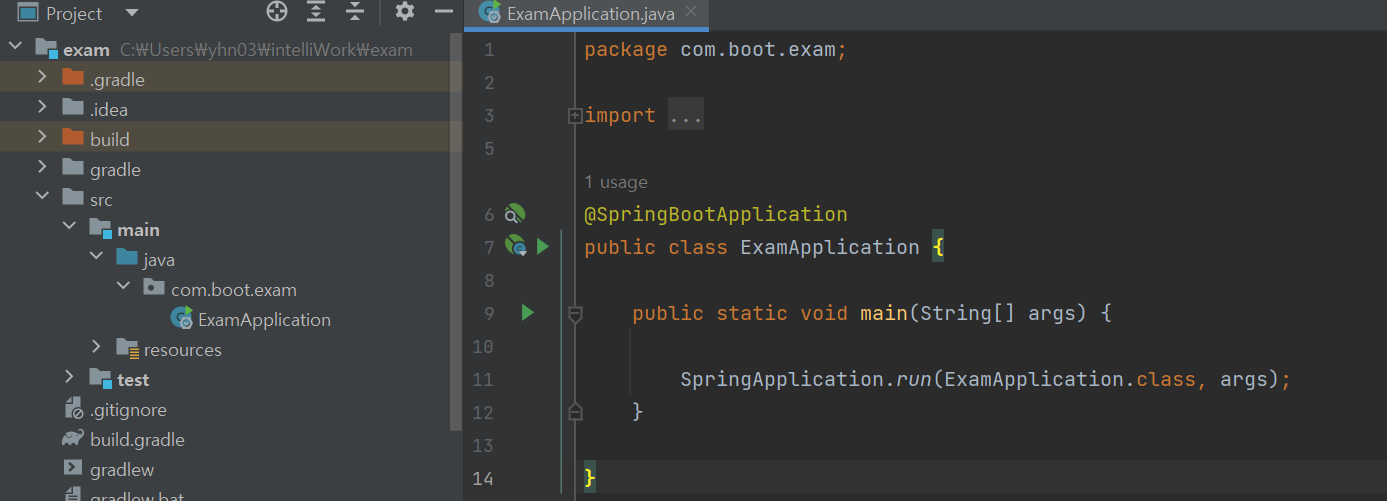Click the gradlew script file icon
The height and width of the screenshot is (501, 1387).
pos(73,468)
